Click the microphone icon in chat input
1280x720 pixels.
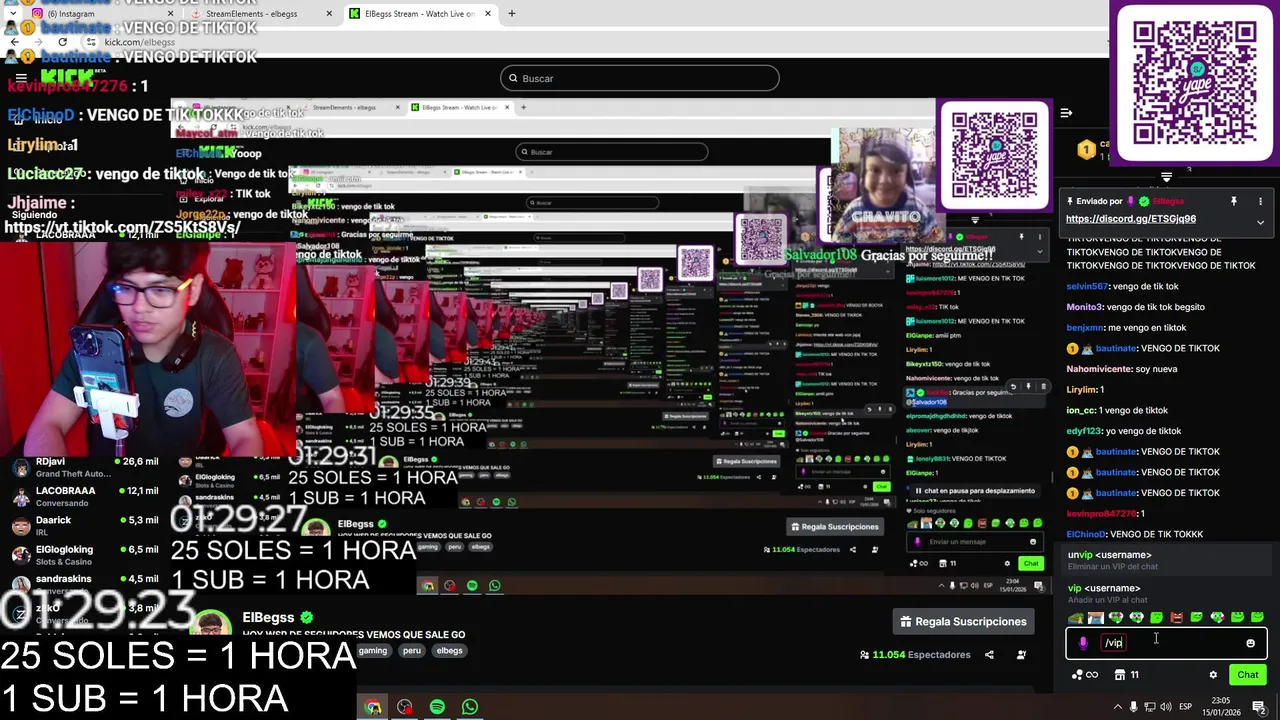[1083, 643]
